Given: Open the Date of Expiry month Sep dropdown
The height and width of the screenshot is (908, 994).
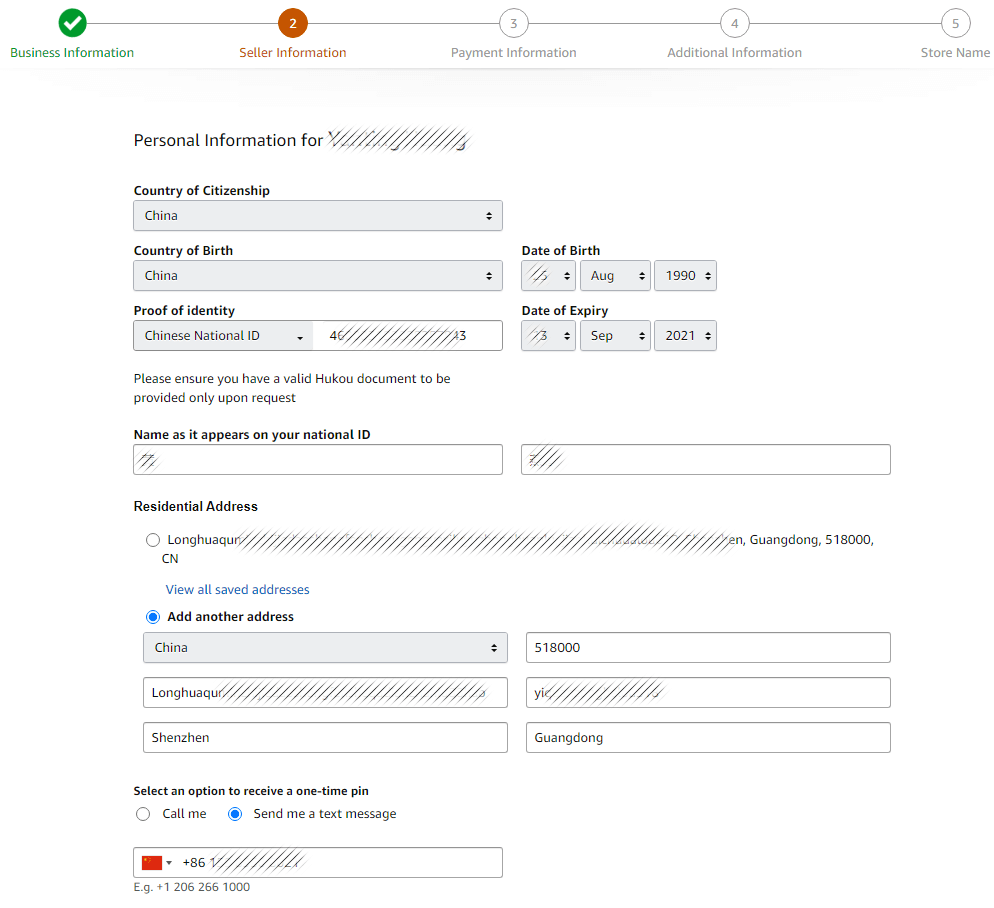Looking at the screenshot, I should tap(615, 335).
